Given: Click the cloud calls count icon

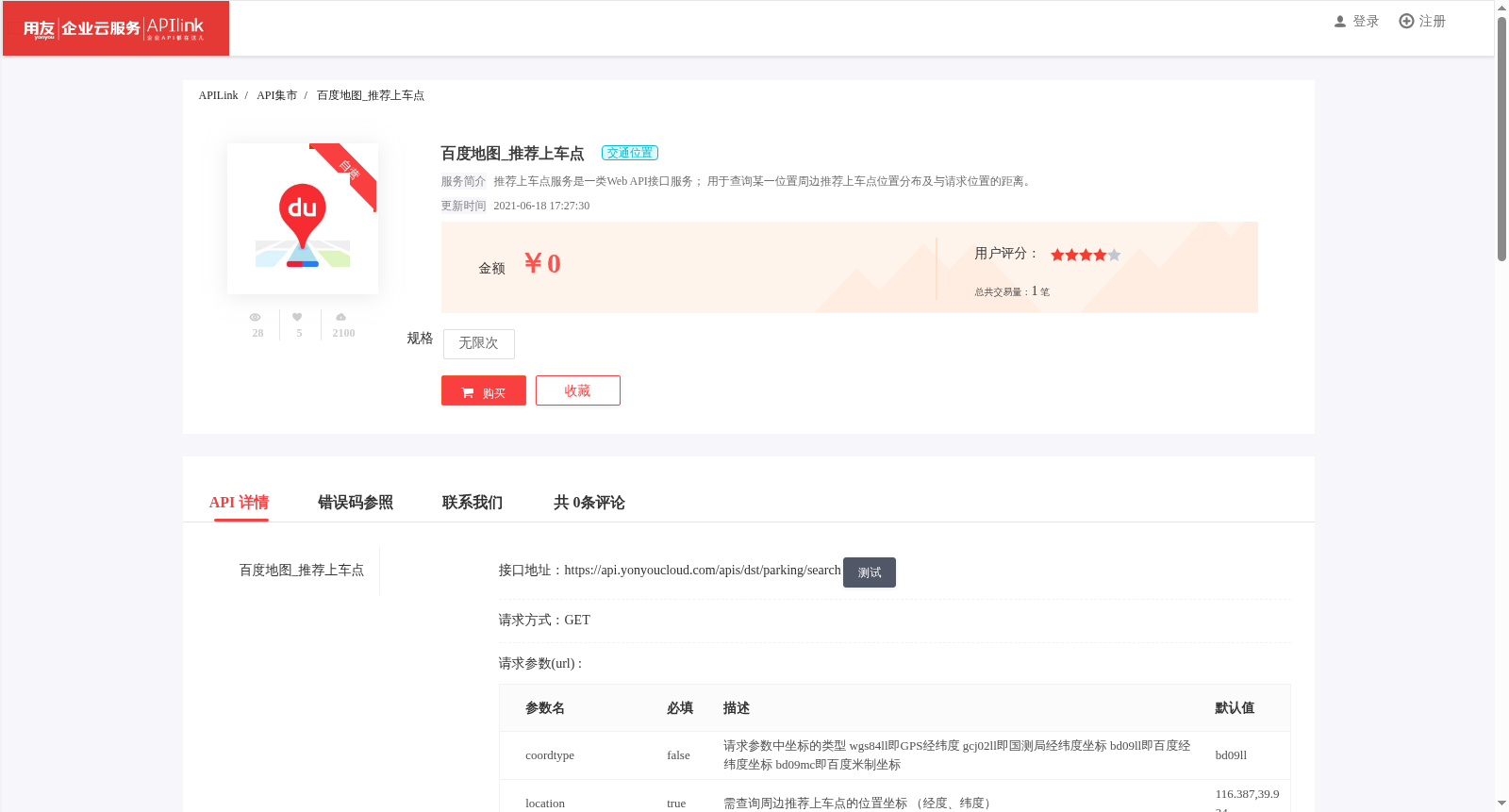Looking at the screenshot, I should click(340, 317).
